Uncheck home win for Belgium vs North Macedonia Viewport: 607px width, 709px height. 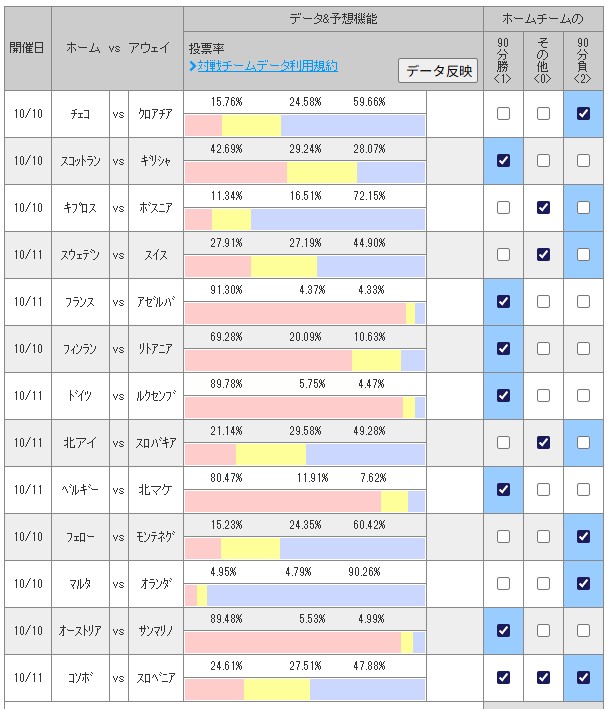click(x=503, y=490)
